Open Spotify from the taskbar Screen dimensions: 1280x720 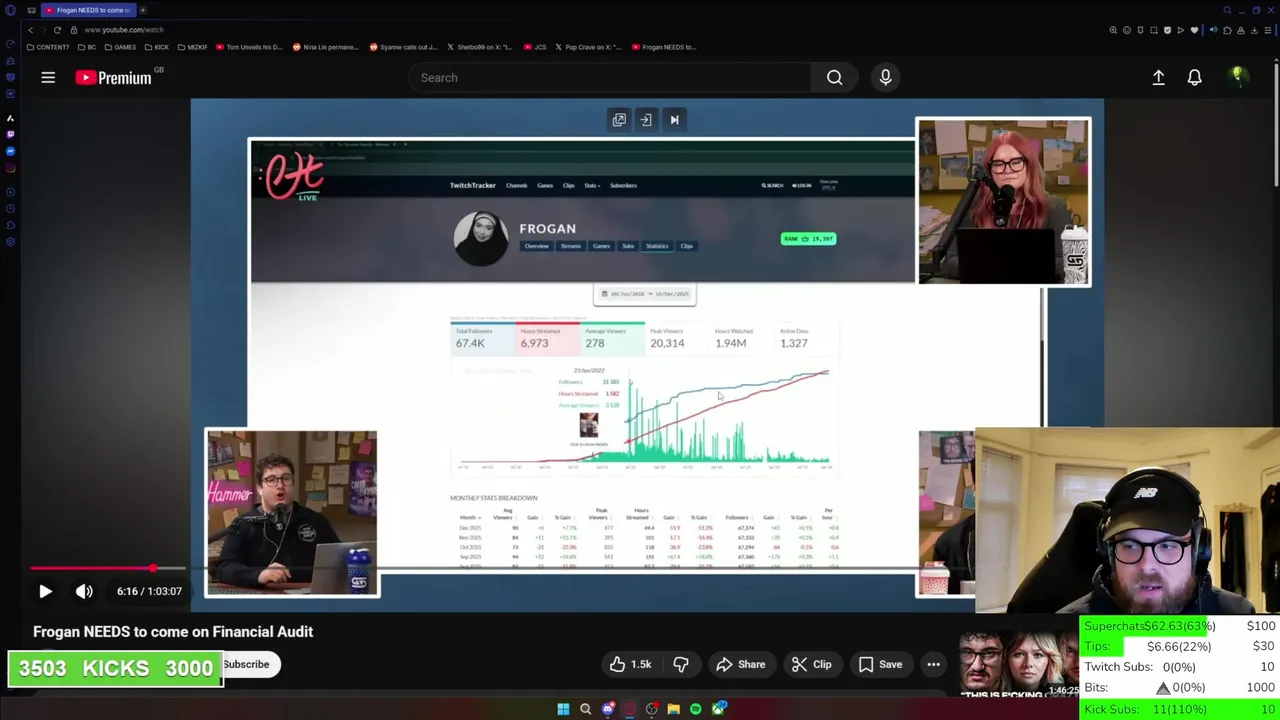[x=695, y=709]
